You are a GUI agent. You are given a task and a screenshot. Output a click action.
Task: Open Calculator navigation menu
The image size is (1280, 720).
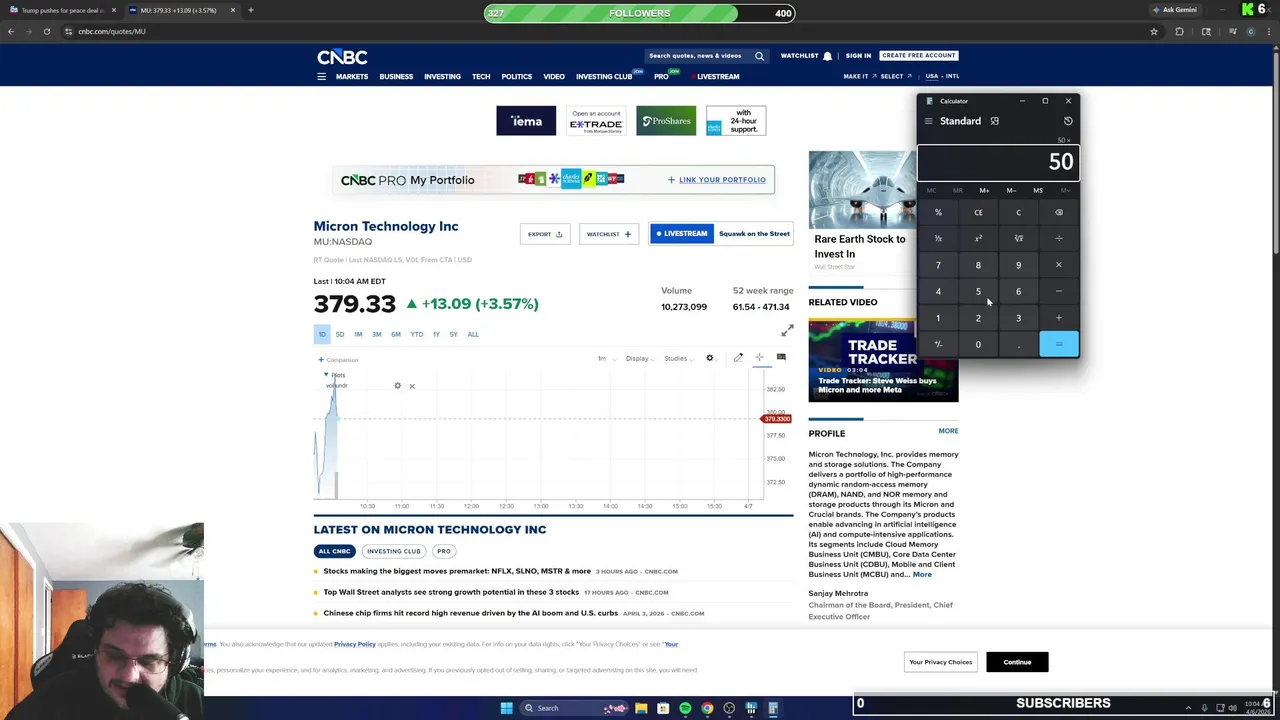[928, 121]
